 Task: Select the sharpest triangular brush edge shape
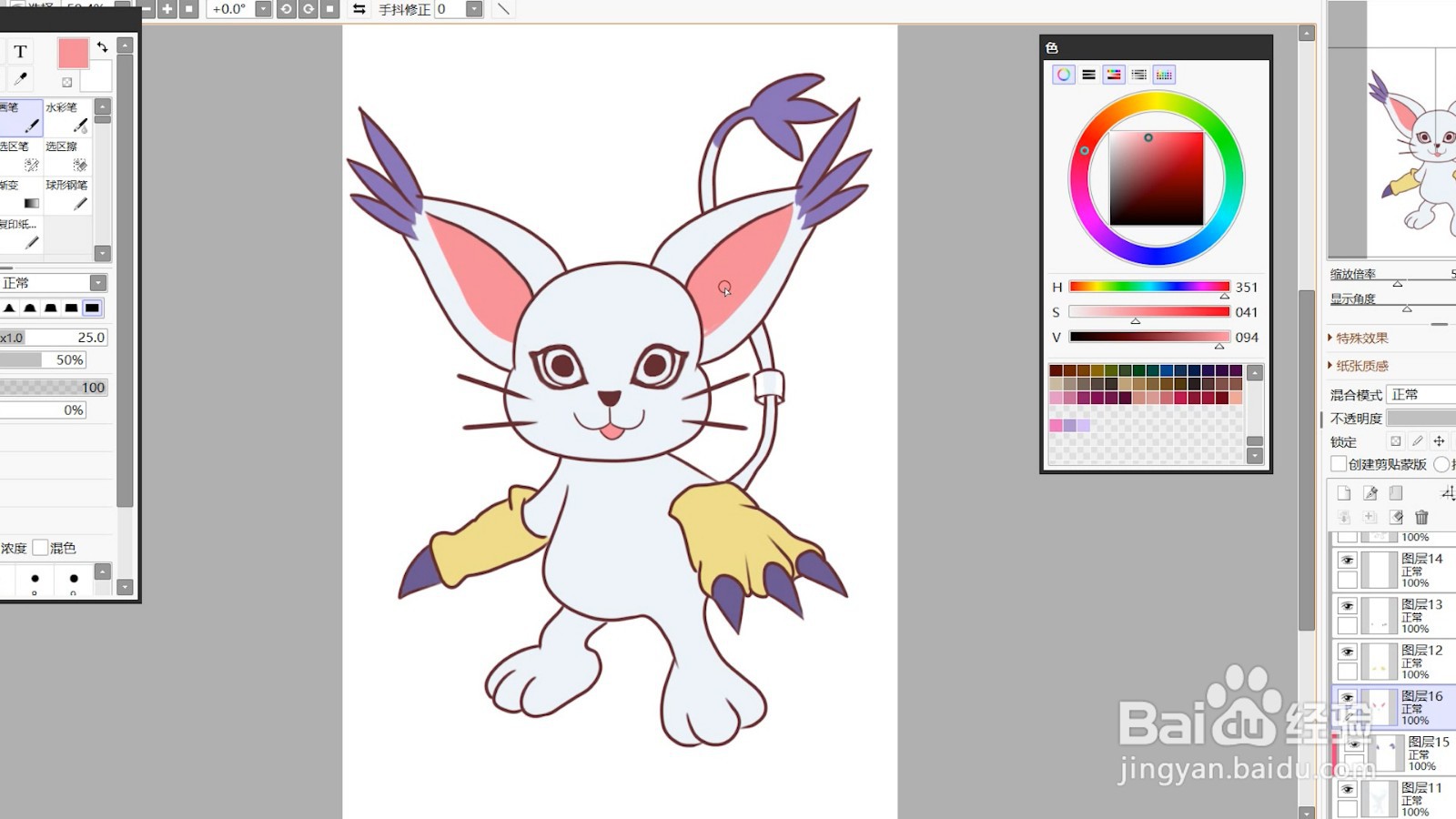(x=9, y=308)
